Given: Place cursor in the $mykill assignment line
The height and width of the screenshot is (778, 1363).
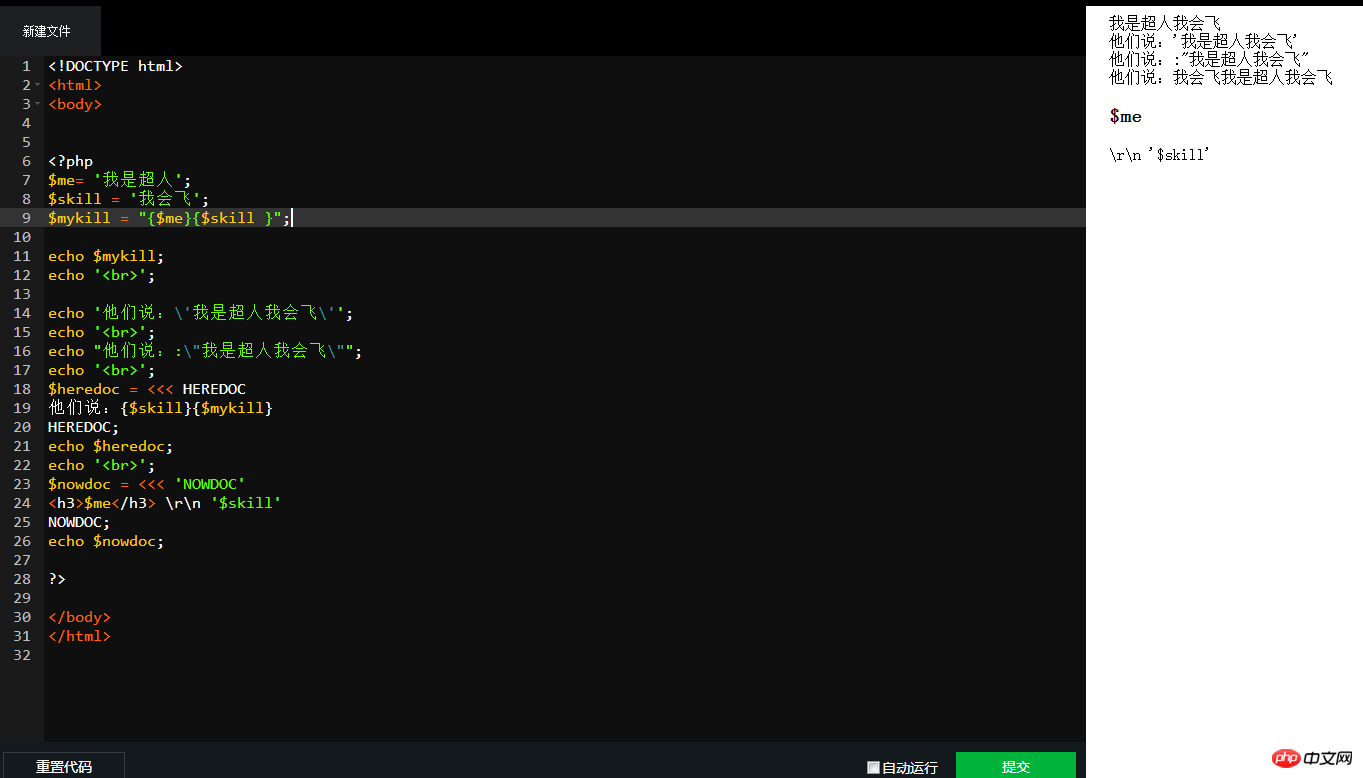Looking at the screenshot, I should coord(169,218).
